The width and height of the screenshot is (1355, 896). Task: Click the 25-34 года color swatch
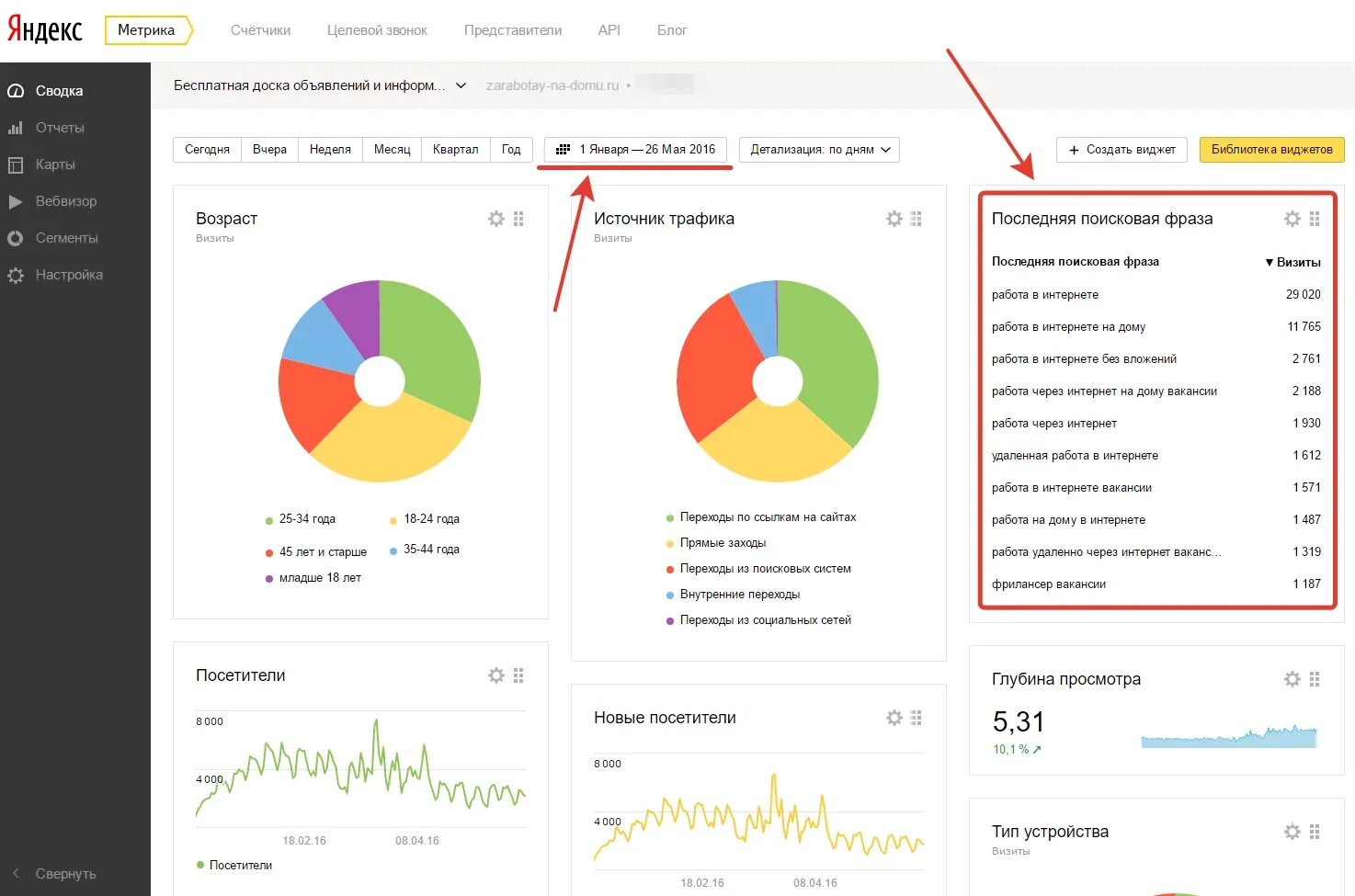[268, 518]
